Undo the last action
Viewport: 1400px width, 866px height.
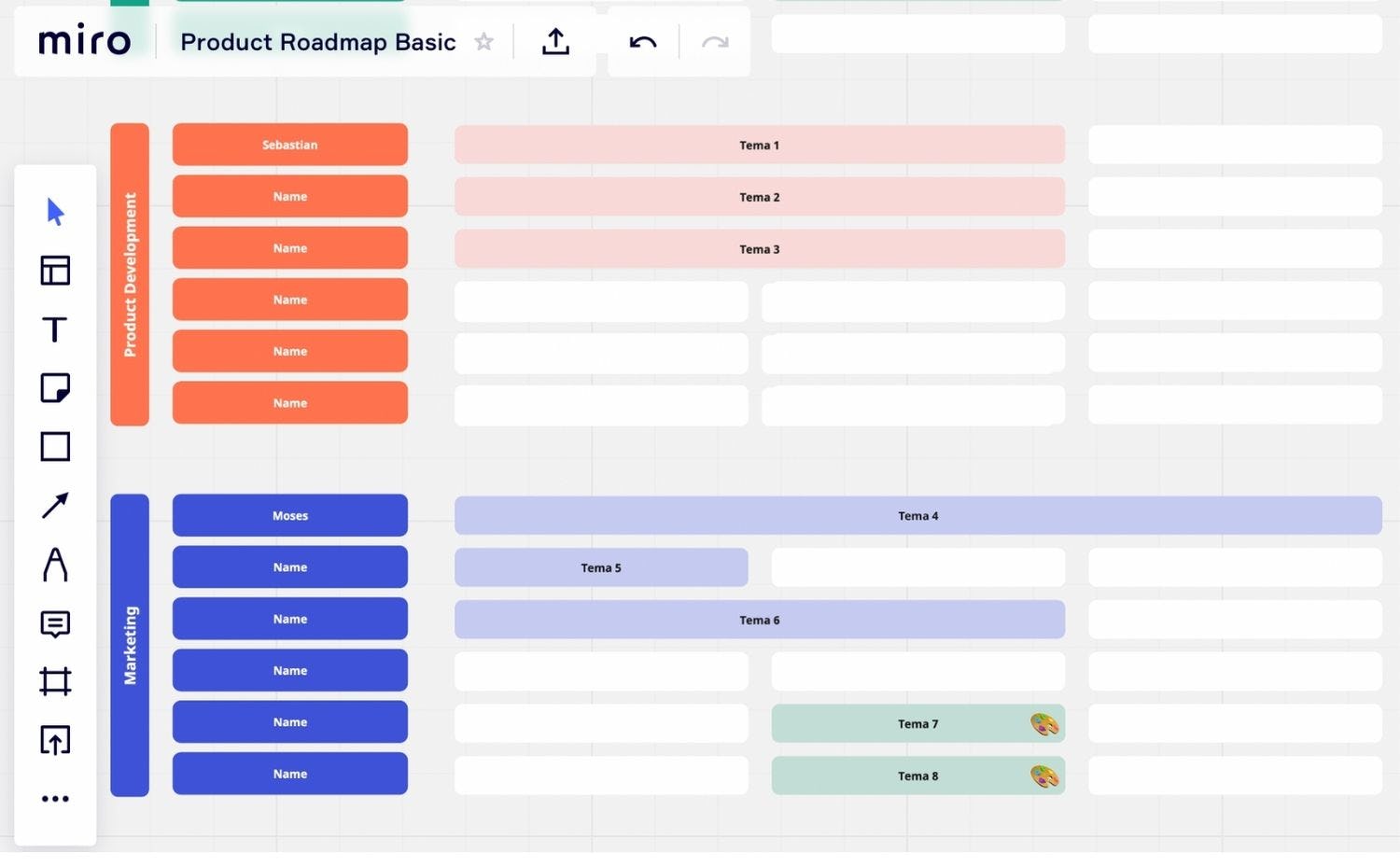(x=644, y=42)
